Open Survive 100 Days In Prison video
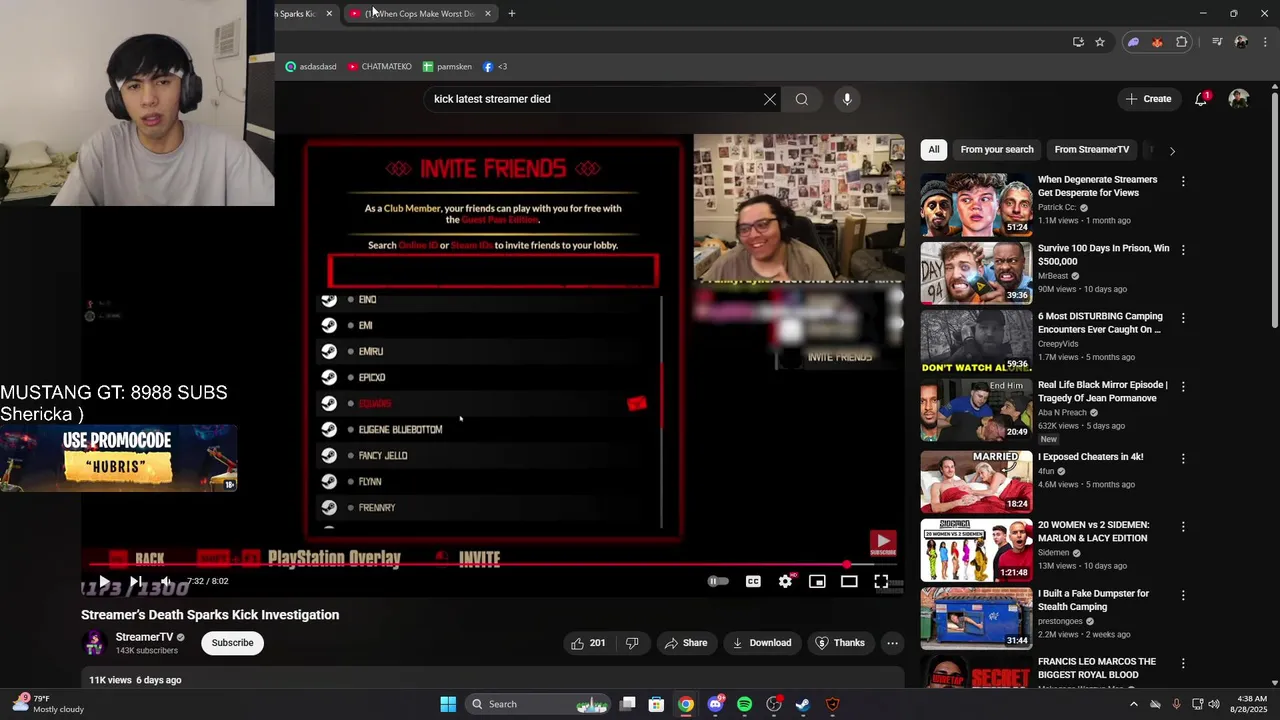1280x720 pixels. [976, 273]
